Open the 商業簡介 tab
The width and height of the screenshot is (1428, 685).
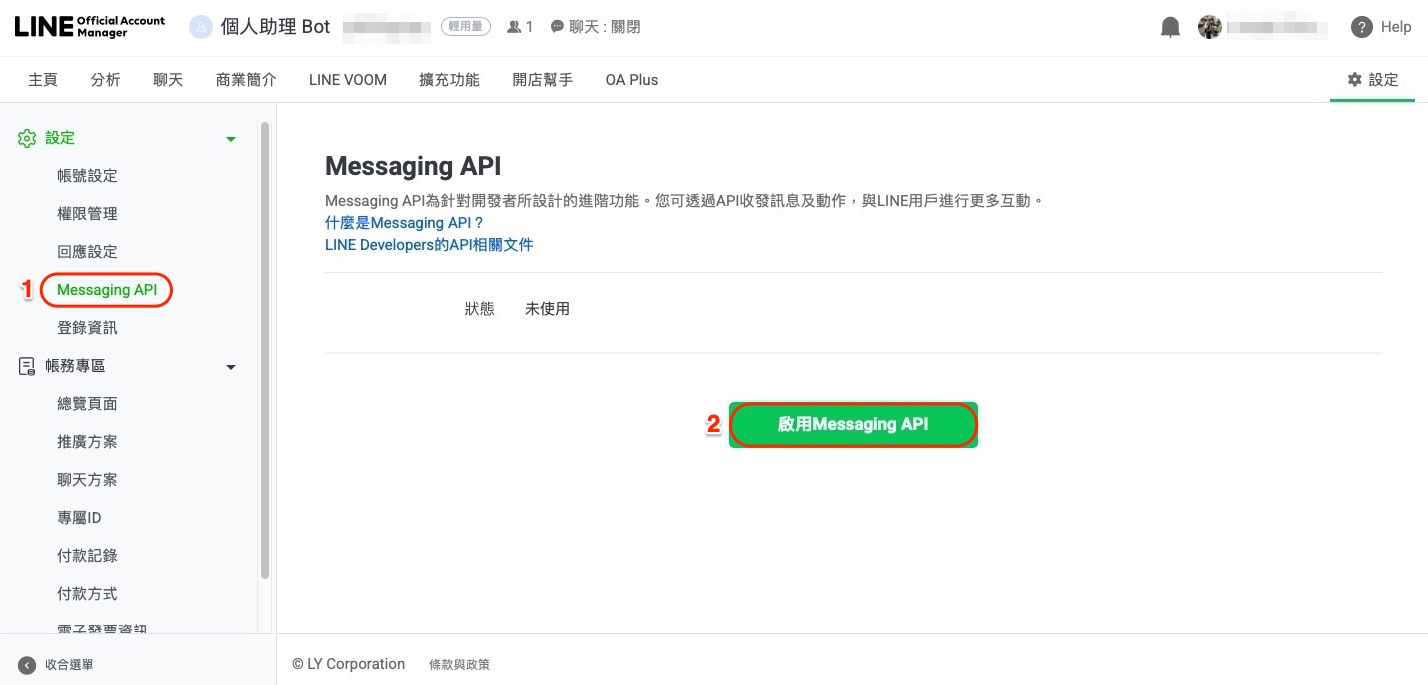pyautogui.click(x=246, y=80)
